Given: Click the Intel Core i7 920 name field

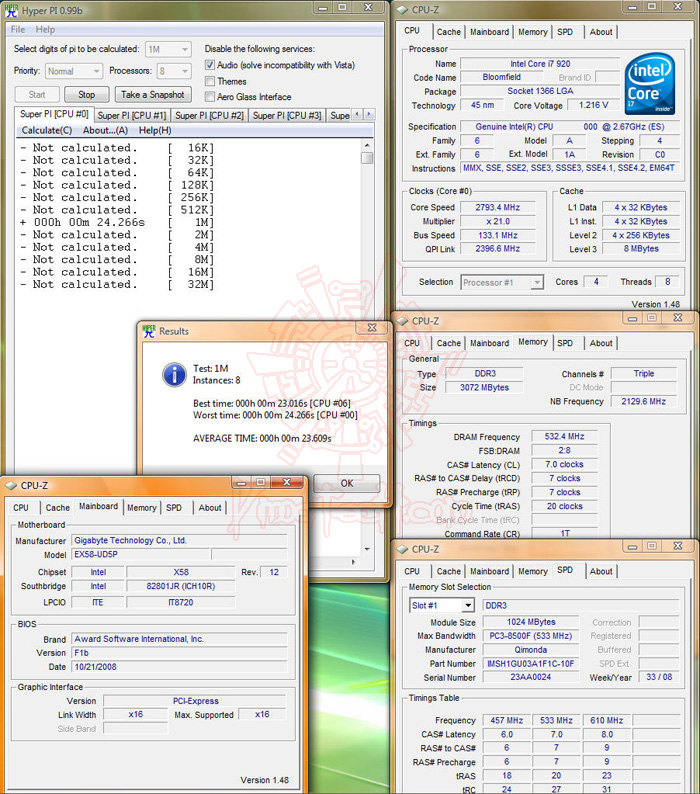Looking at the screenshot, I should tap(540, 64).
